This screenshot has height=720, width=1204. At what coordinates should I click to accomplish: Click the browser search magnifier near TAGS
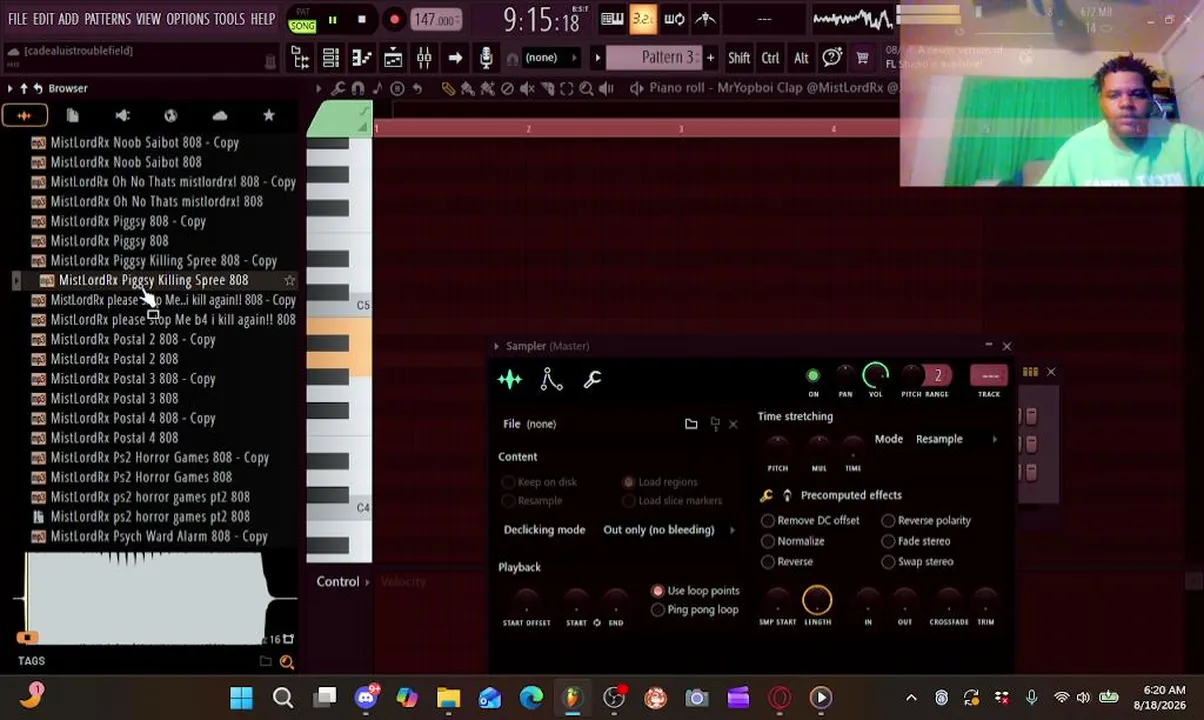(x=287, y=662)
